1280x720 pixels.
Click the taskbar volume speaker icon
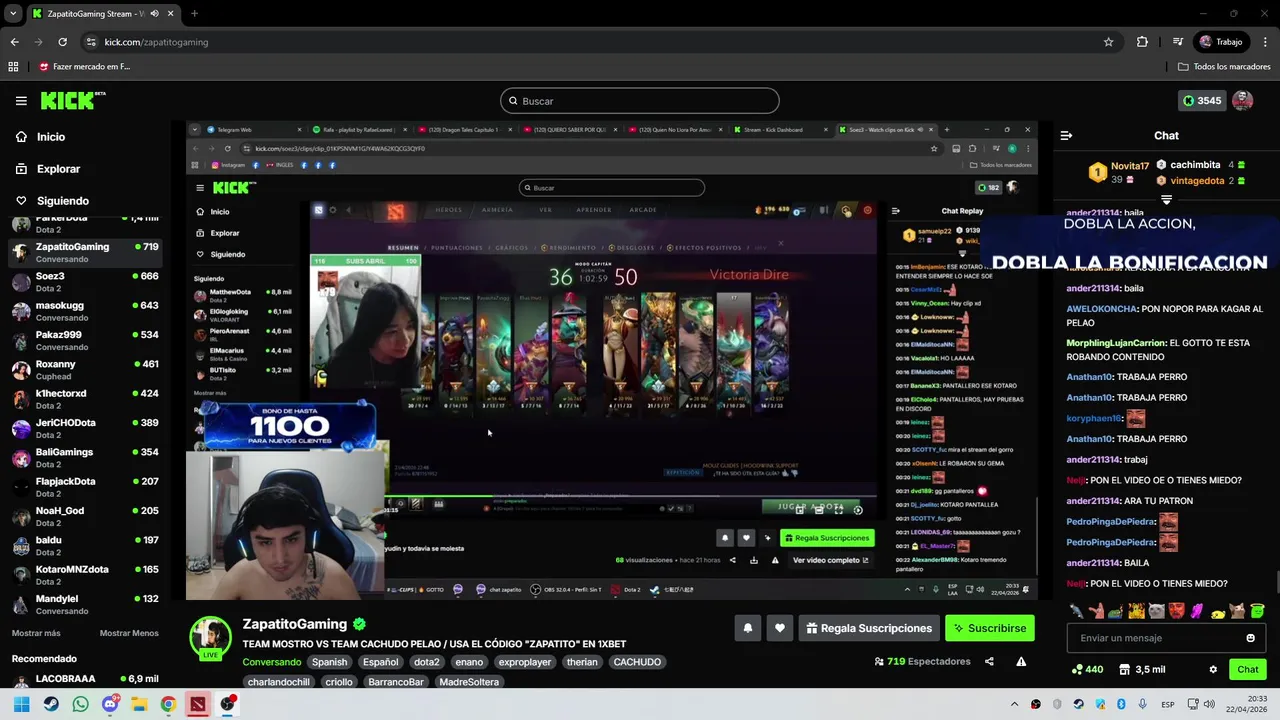coord(1209,704)
